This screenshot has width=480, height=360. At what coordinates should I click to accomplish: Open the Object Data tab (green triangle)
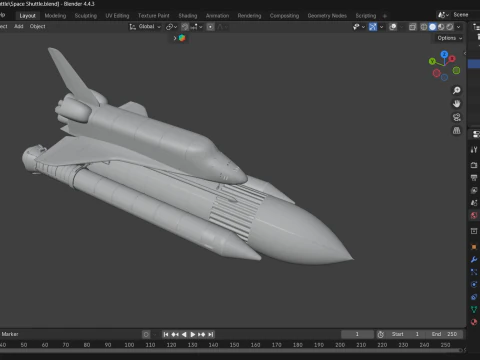tap(474, 310)
